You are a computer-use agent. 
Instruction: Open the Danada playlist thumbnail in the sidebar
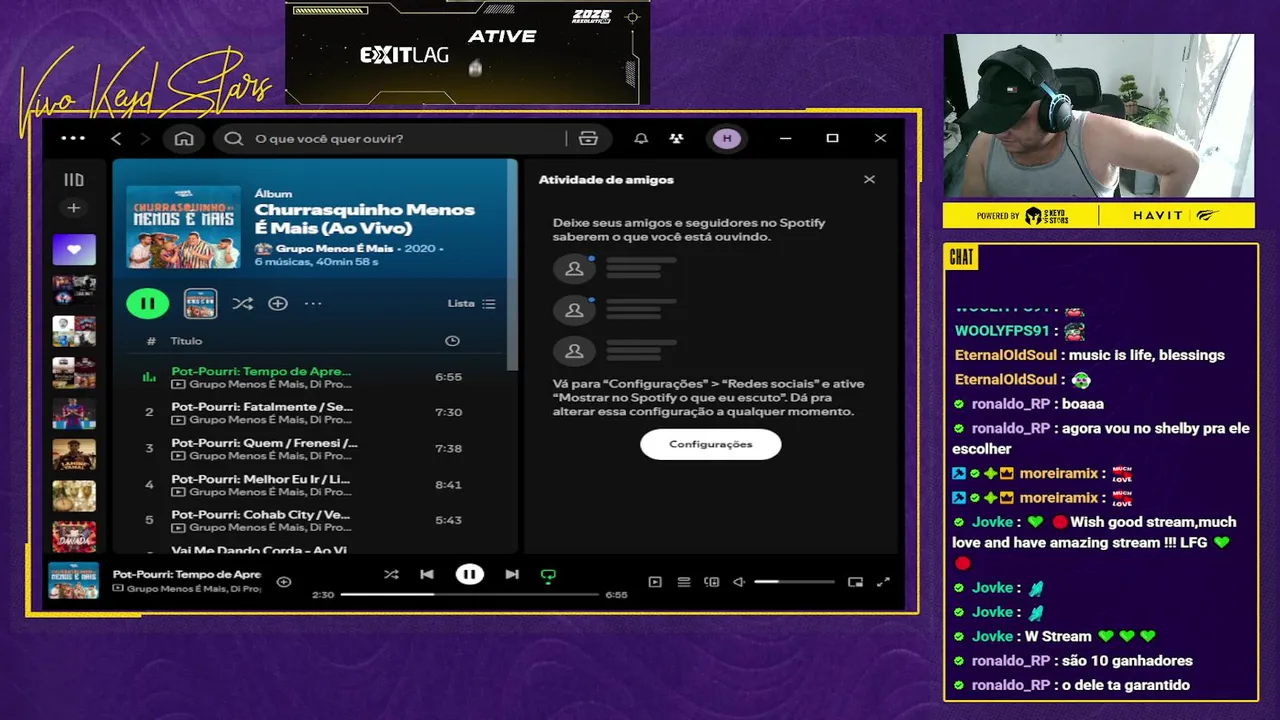(74, 537)
